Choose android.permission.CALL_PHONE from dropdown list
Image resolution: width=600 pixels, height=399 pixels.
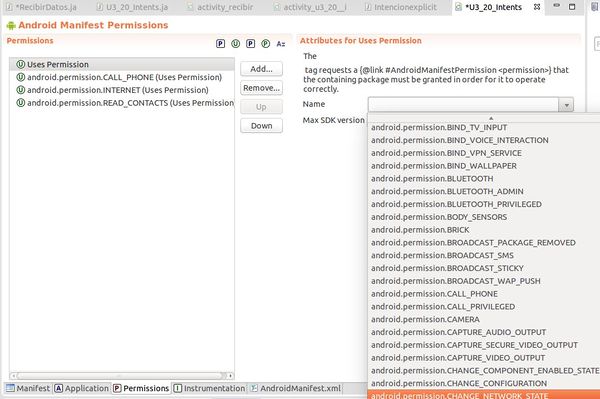coord(484,294)
